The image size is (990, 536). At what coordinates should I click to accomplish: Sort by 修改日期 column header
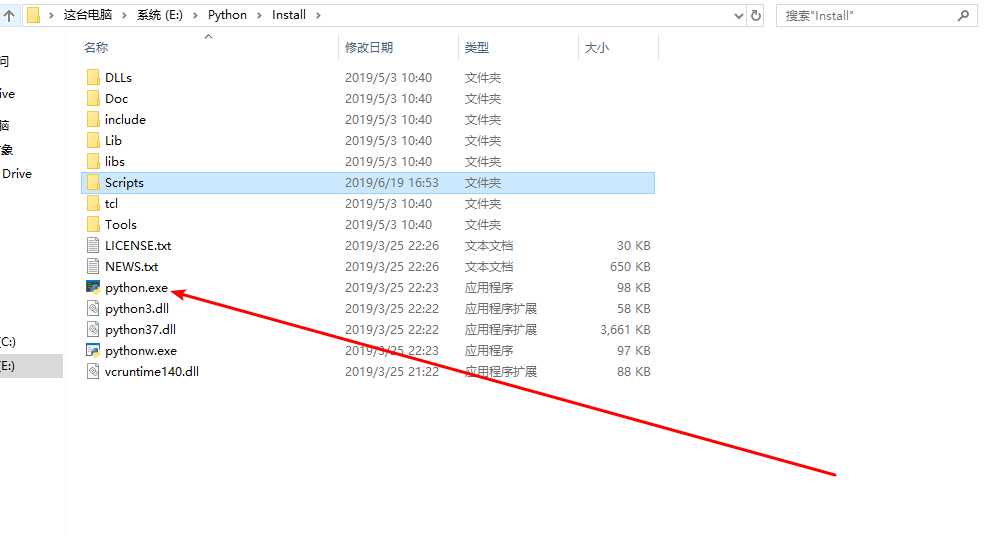tap(369, 47)
